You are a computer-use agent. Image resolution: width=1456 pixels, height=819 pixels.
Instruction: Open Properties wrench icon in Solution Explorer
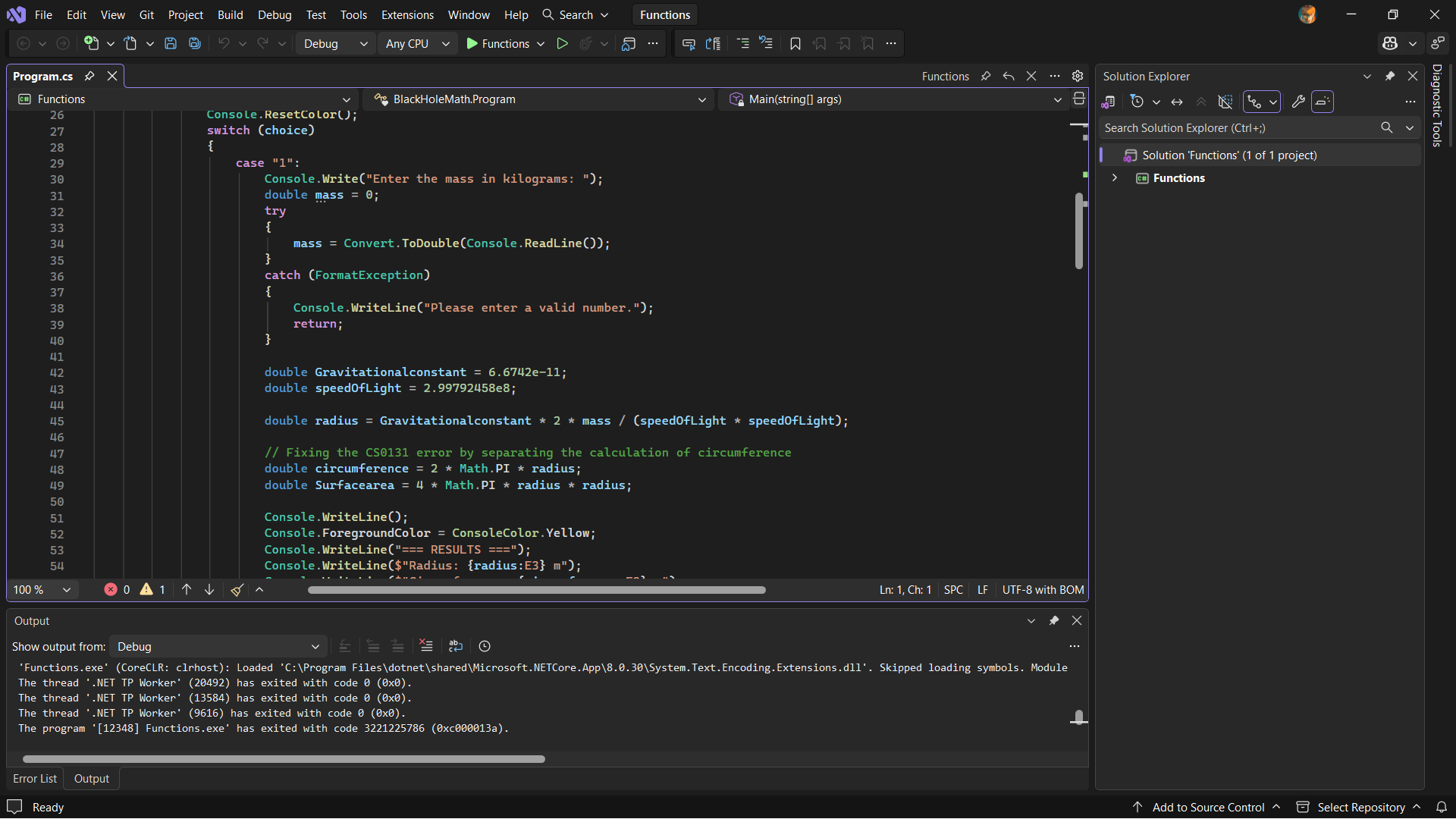[1298, 102]
